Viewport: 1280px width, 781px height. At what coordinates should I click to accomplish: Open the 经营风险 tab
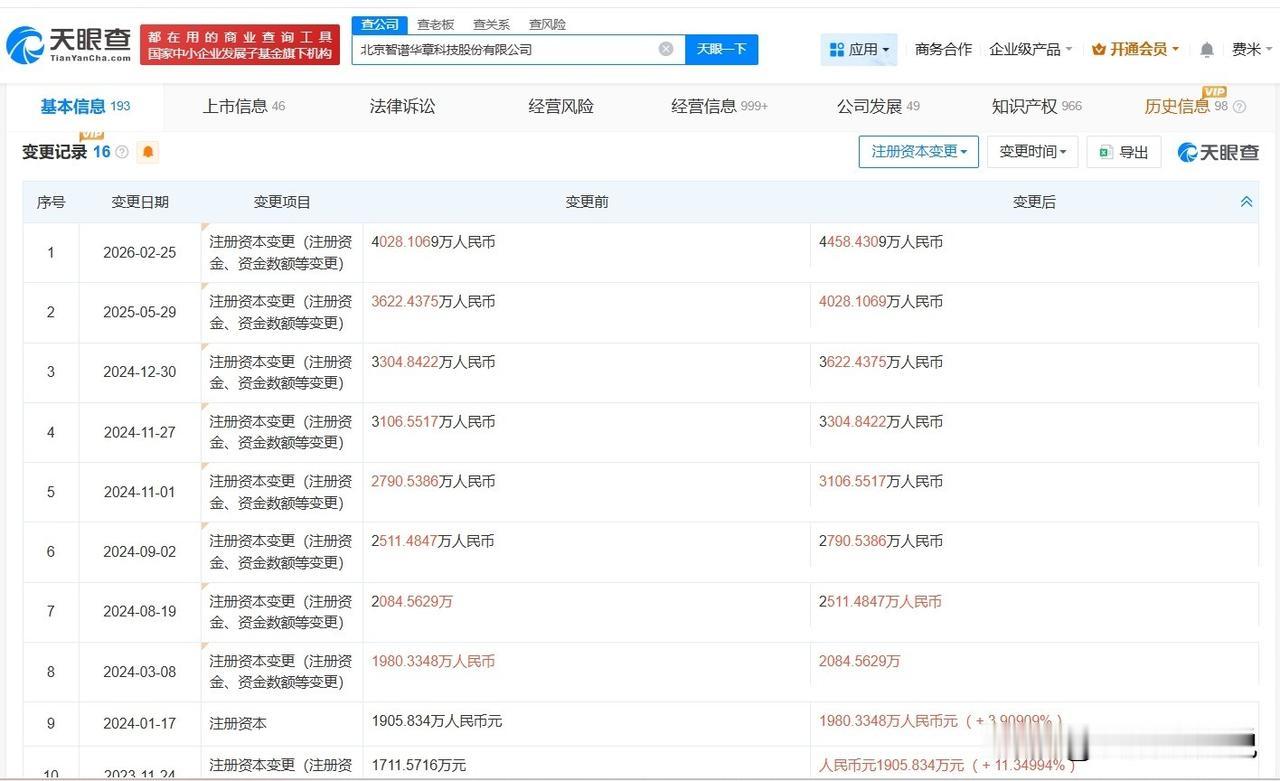pos(561,106)
